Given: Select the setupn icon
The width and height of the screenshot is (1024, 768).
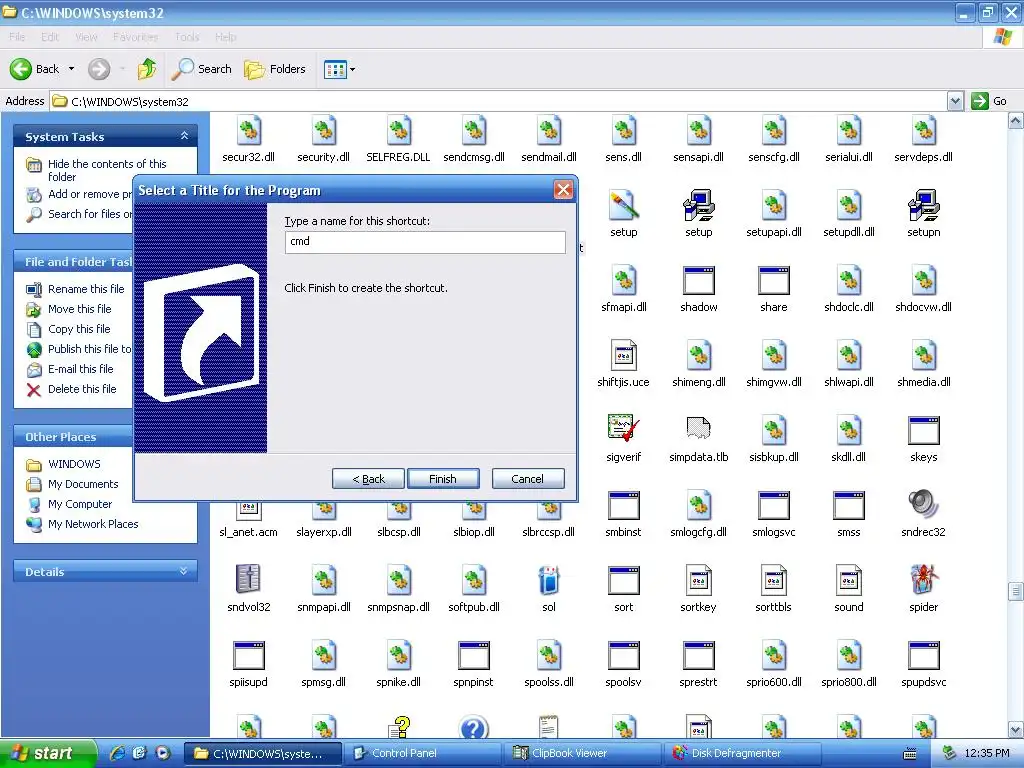Looking at the screenshot, I should 923,204.
